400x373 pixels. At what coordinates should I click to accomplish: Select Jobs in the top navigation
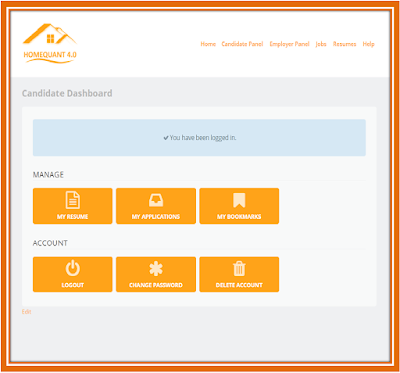pyautogui.click(x=321, y=44)
